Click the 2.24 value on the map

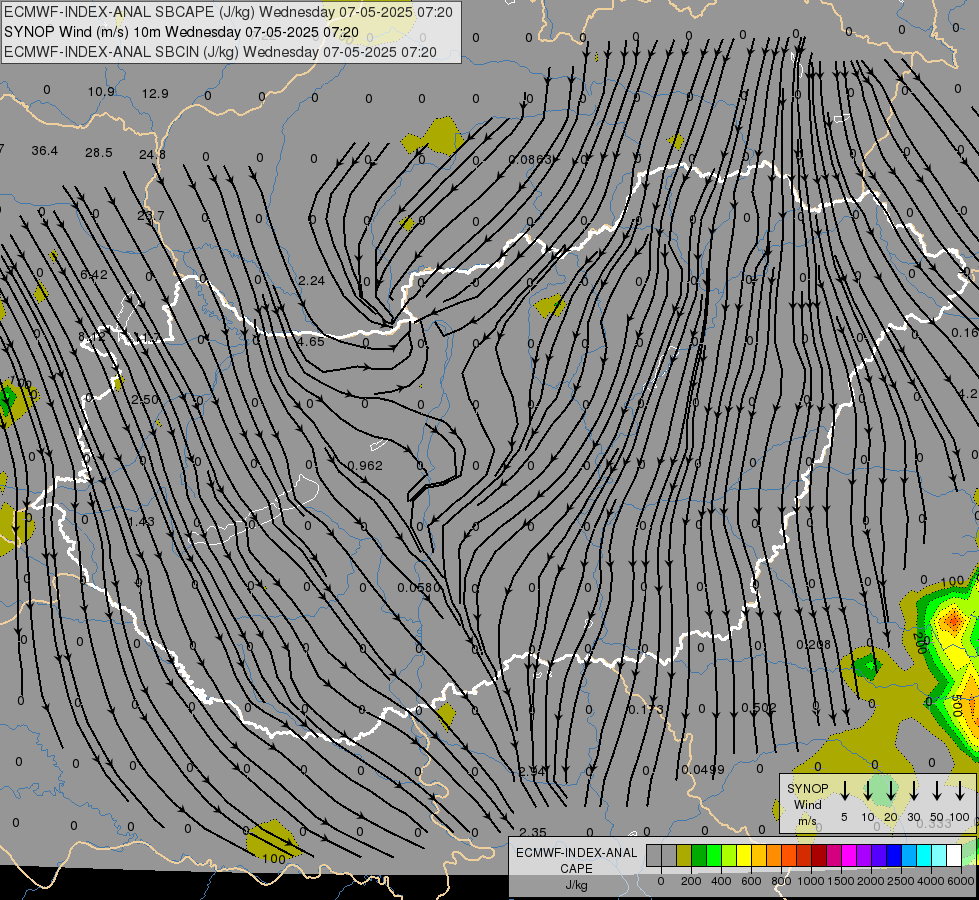pos(312,281)
